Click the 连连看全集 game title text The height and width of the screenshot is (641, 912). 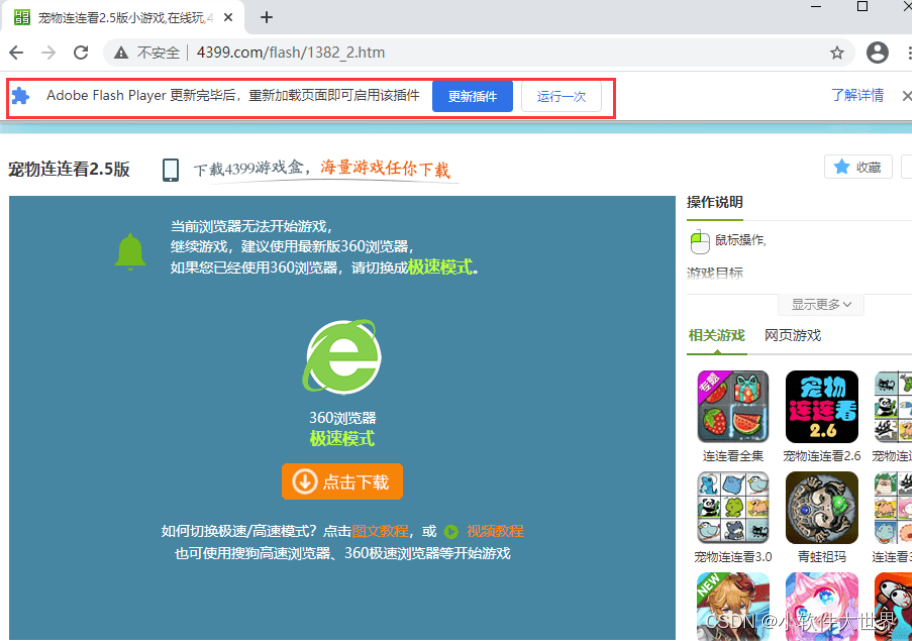click(x=733, y=456)
